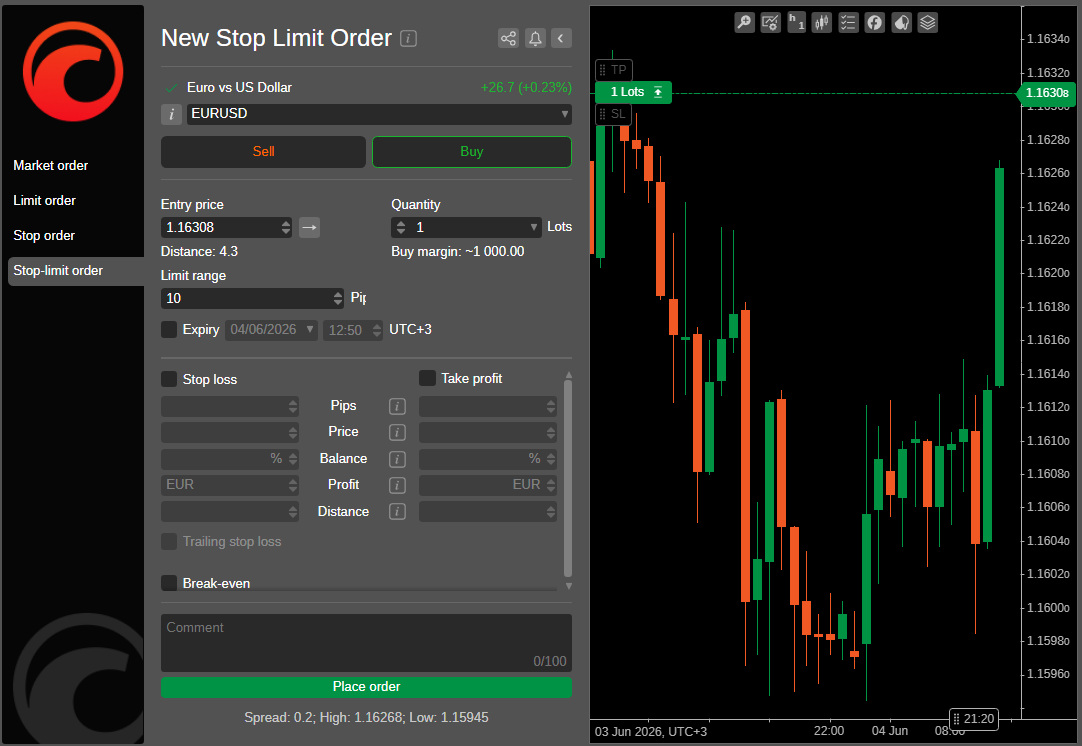The image size is (1082, 746).
Task: Adjust the Limit range stepper arrows
Action: 337,298
